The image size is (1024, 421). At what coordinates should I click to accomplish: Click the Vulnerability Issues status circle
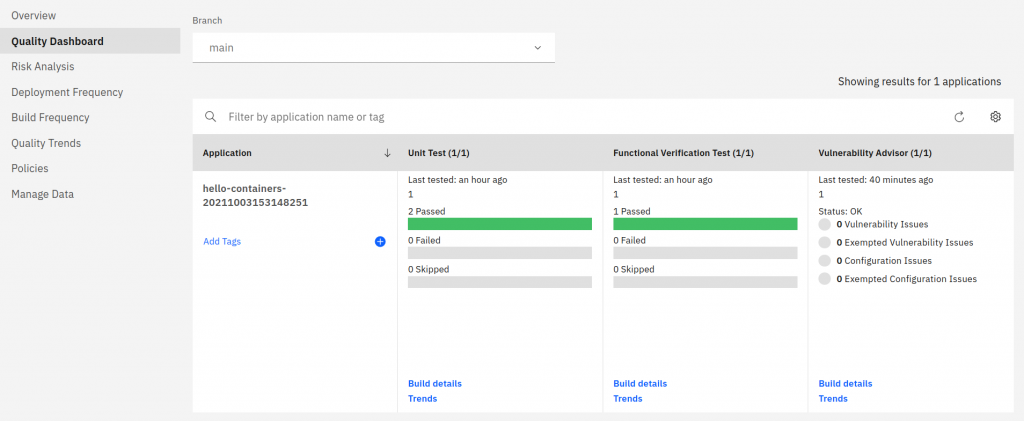pos(825,225)
